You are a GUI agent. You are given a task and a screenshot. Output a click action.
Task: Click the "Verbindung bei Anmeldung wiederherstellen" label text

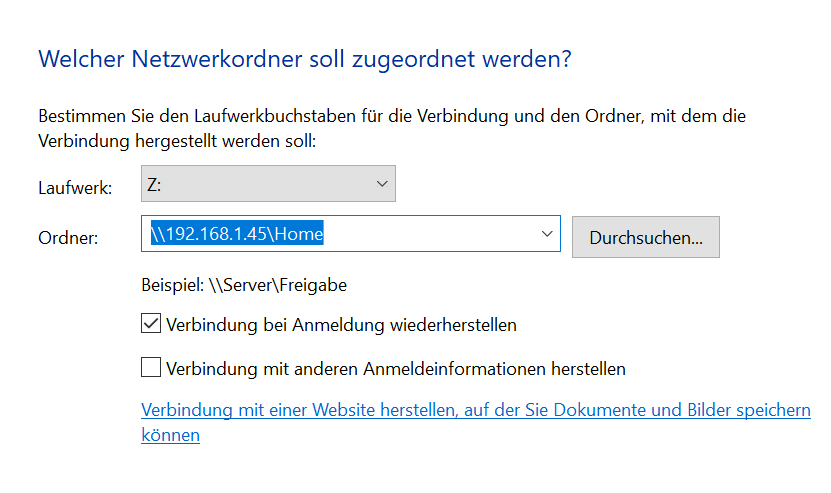pos(341,325)
